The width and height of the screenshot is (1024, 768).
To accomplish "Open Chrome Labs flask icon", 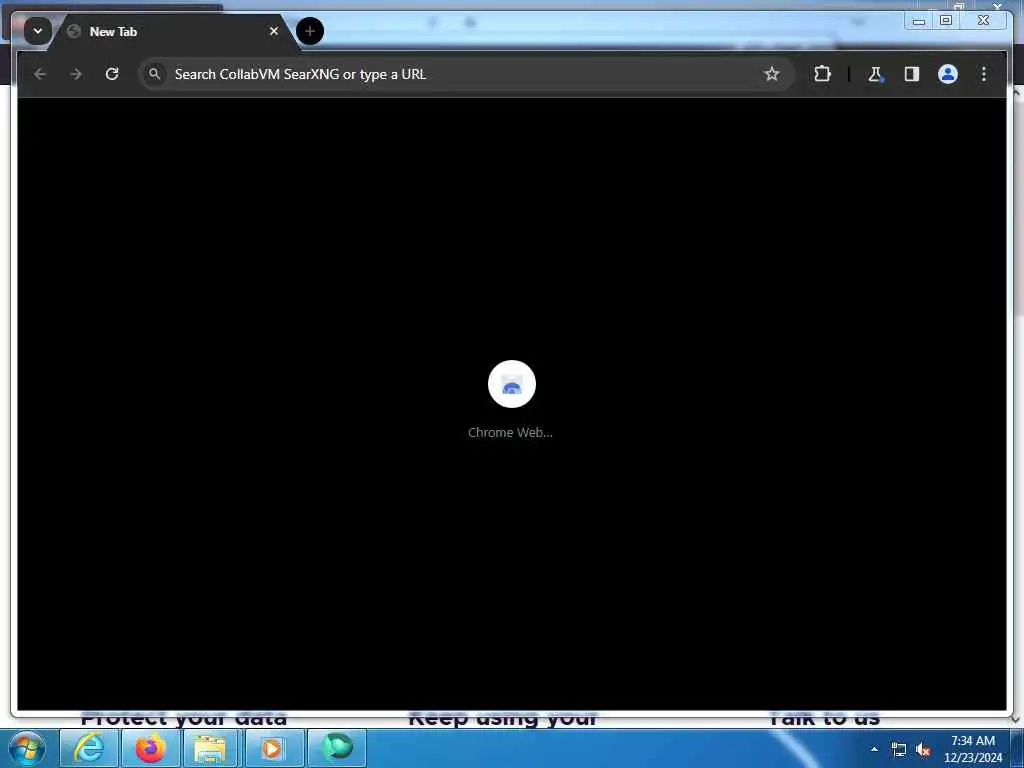I will click(x=875, y=74).
